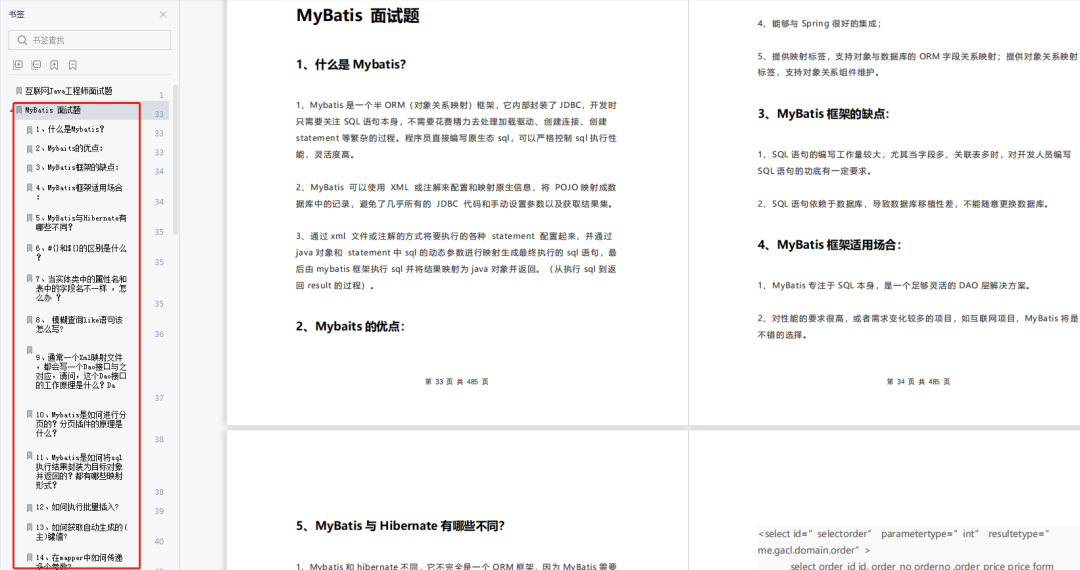Go to bookmark 8、模糊查询like语句该怎么写
Screen dimensions: 1080x570
pyautogui.click(x=79, y=324)
